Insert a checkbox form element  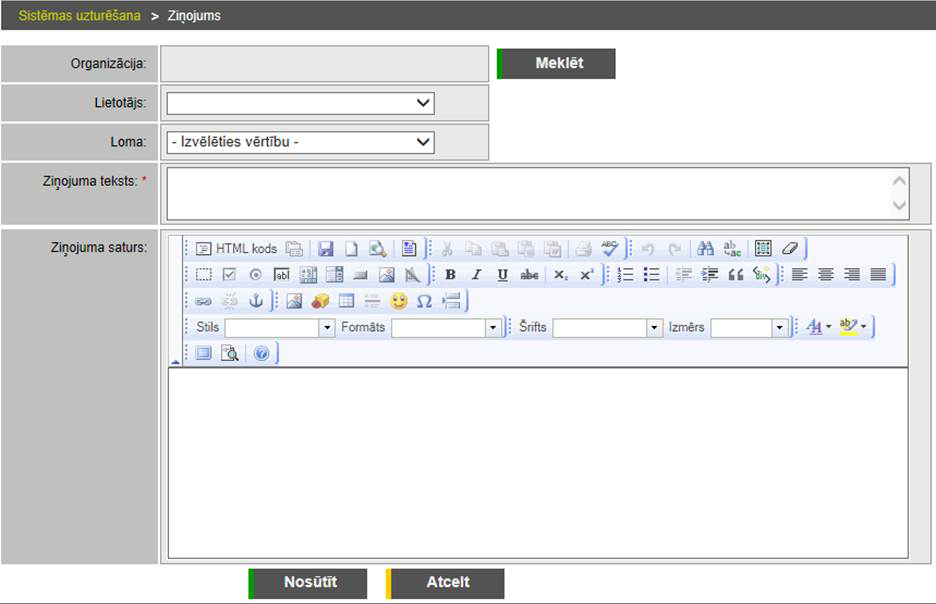[229, 275]
